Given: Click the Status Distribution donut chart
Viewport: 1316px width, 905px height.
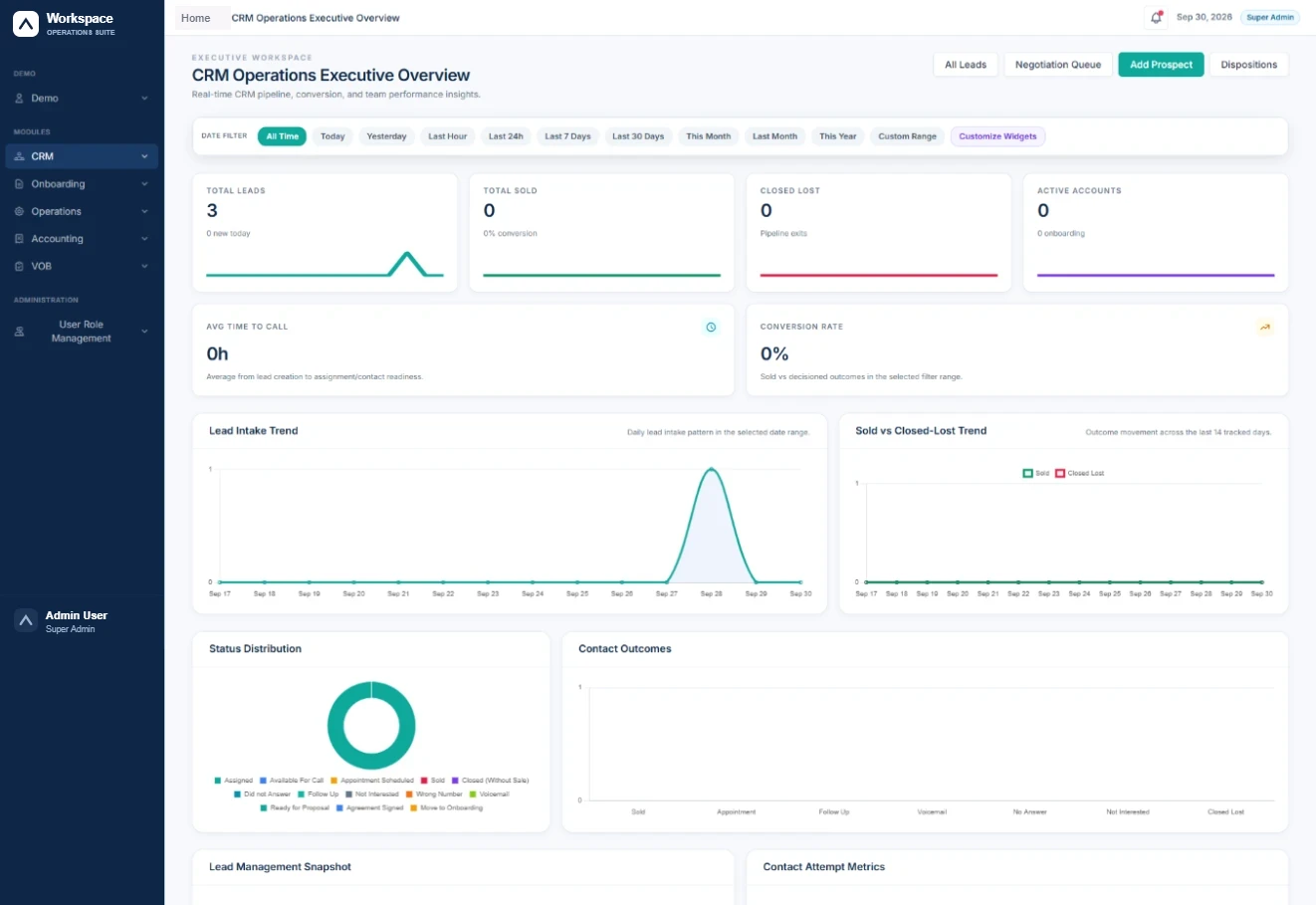Looking at the screenshot, I should tap(371, 725).
